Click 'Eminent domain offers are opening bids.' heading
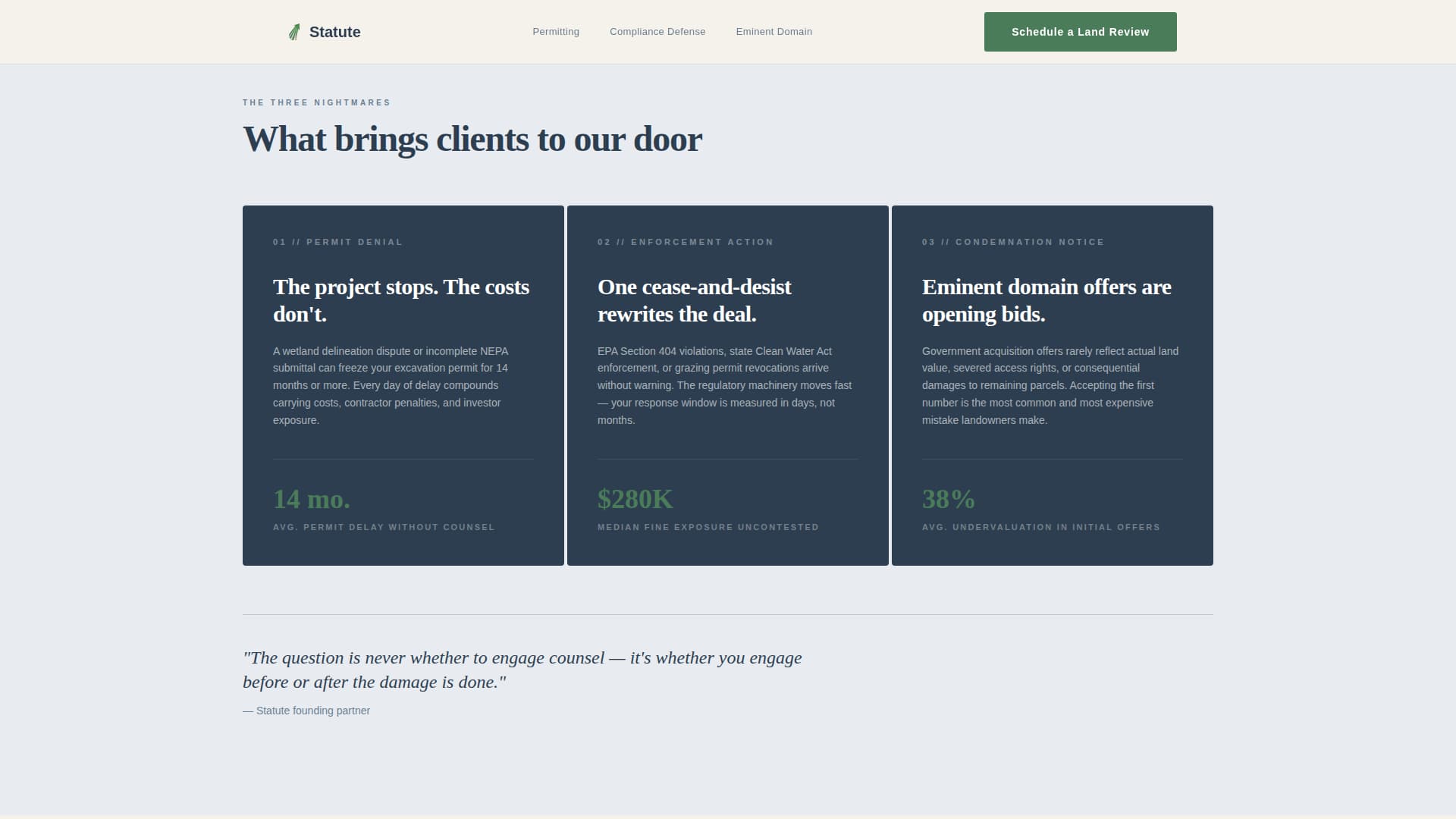This screenshot has width=1456, height=819. (1046, 300)
